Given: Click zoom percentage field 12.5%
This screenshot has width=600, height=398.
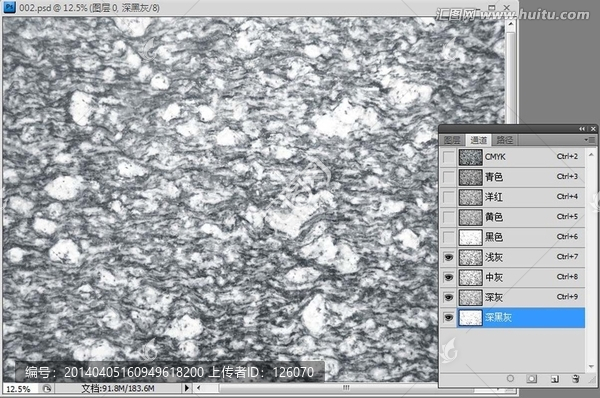Looking at the screenshot, I should click(18, 389).
